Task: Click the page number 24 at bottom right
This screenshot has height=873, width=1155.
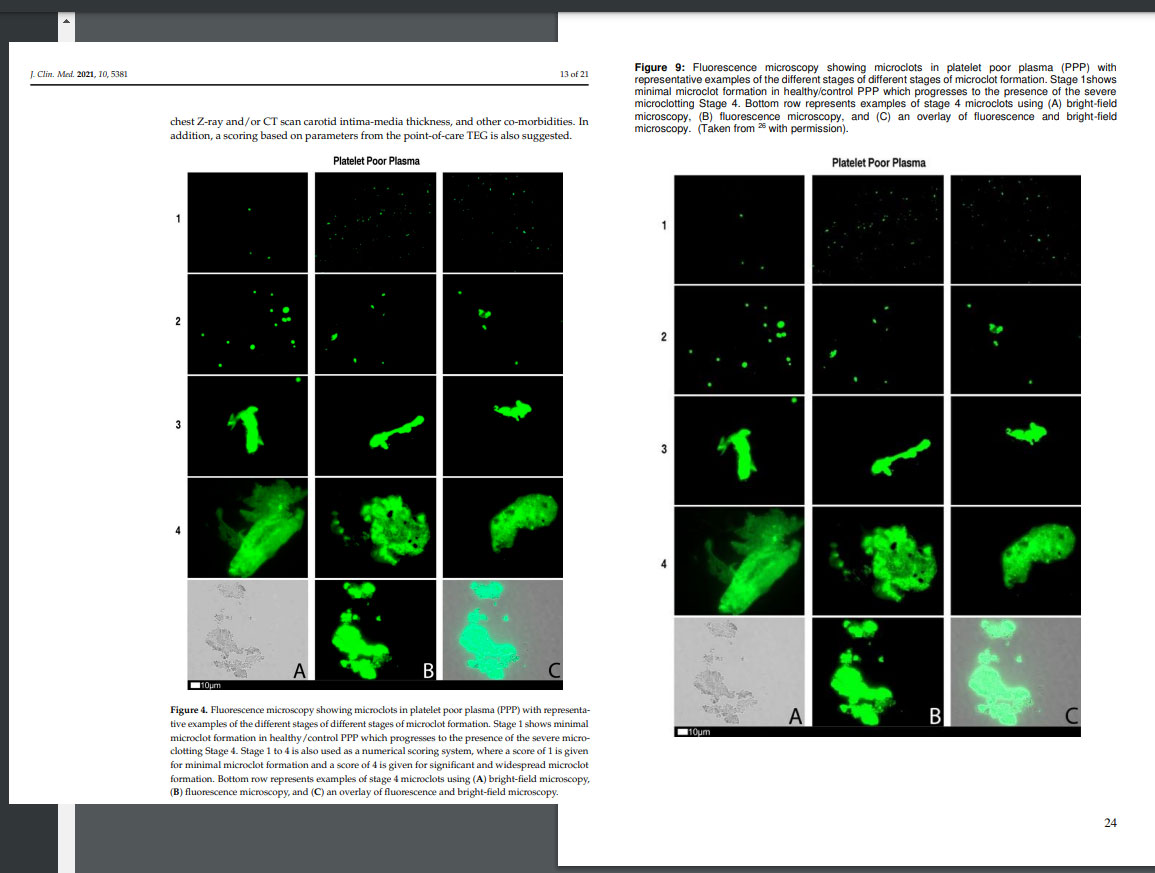Action: point(1110,823)
